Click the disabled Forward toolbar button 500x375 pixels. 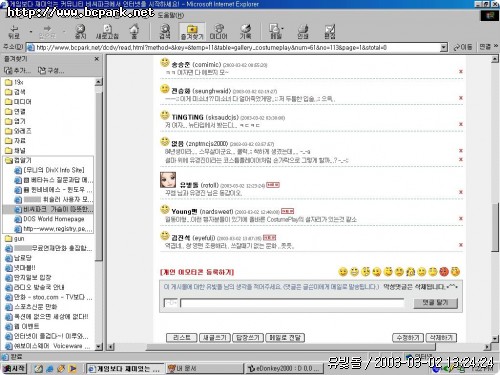(x=47, y=32)
